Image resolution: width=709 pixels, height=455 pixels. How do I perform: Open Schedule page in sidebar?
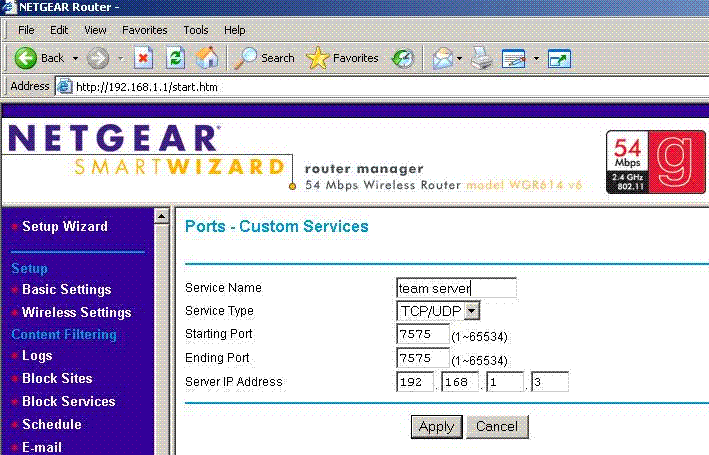tap(52, 424)
